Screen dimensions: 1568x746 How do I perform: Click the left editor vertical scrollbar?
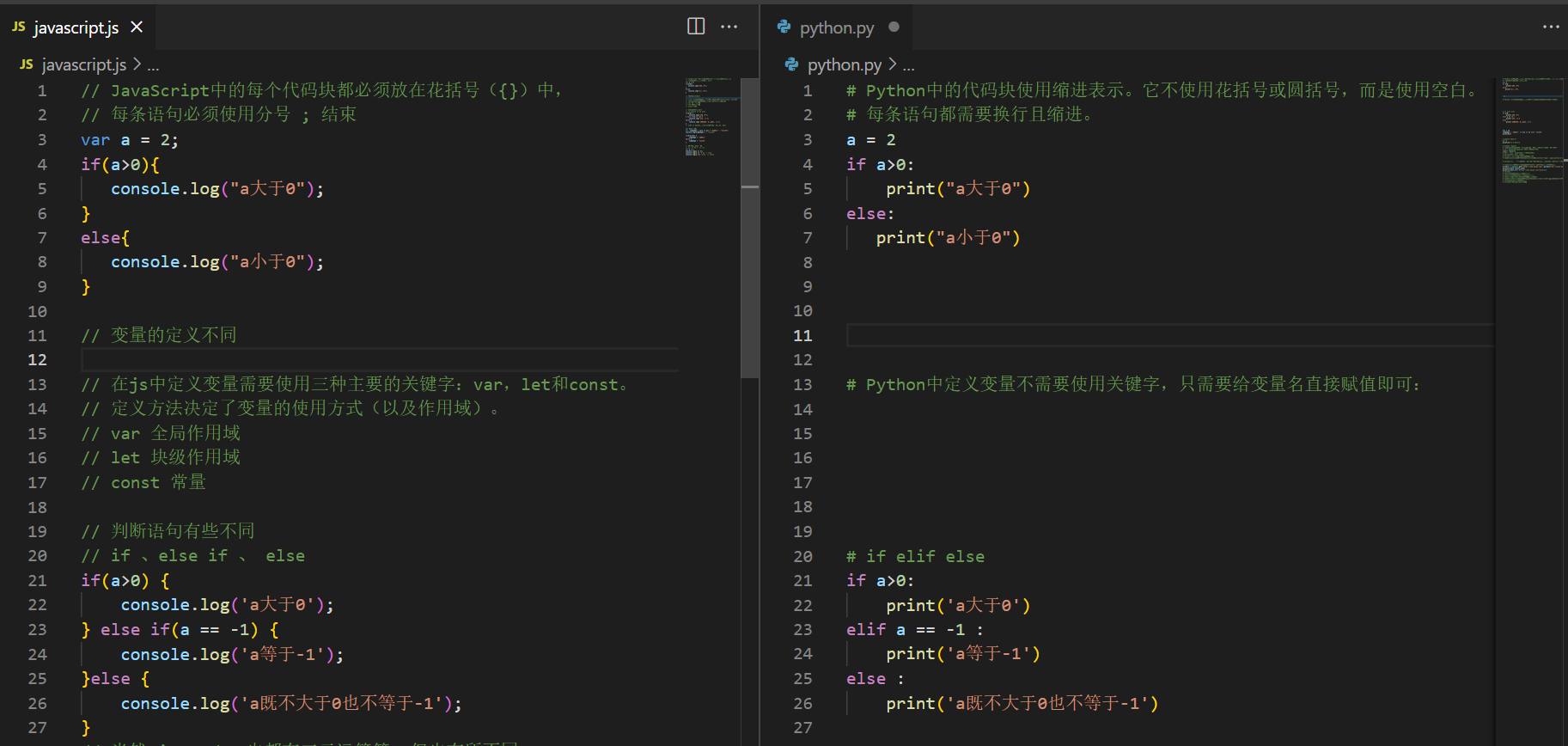[x=750, y=228]
